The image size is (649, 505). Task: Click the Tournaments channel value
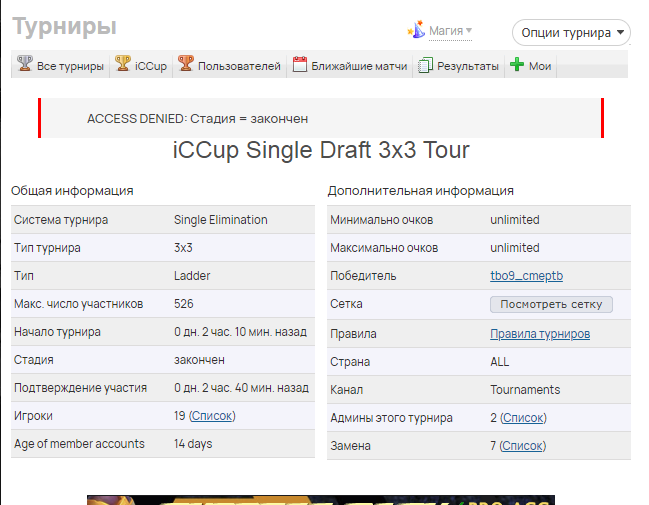[525, 390]
